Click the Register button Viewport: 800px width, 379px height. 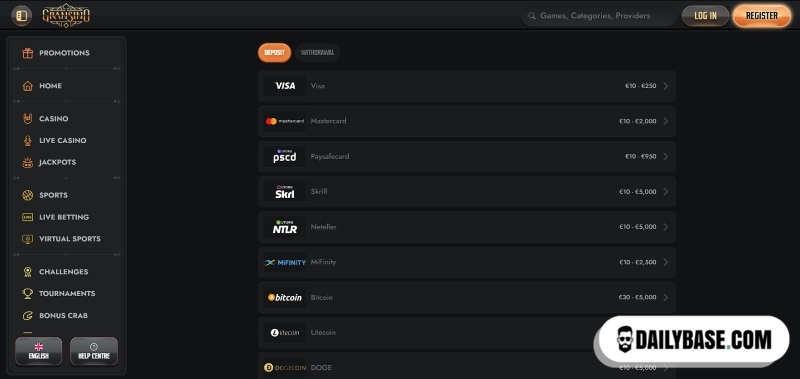762,16
